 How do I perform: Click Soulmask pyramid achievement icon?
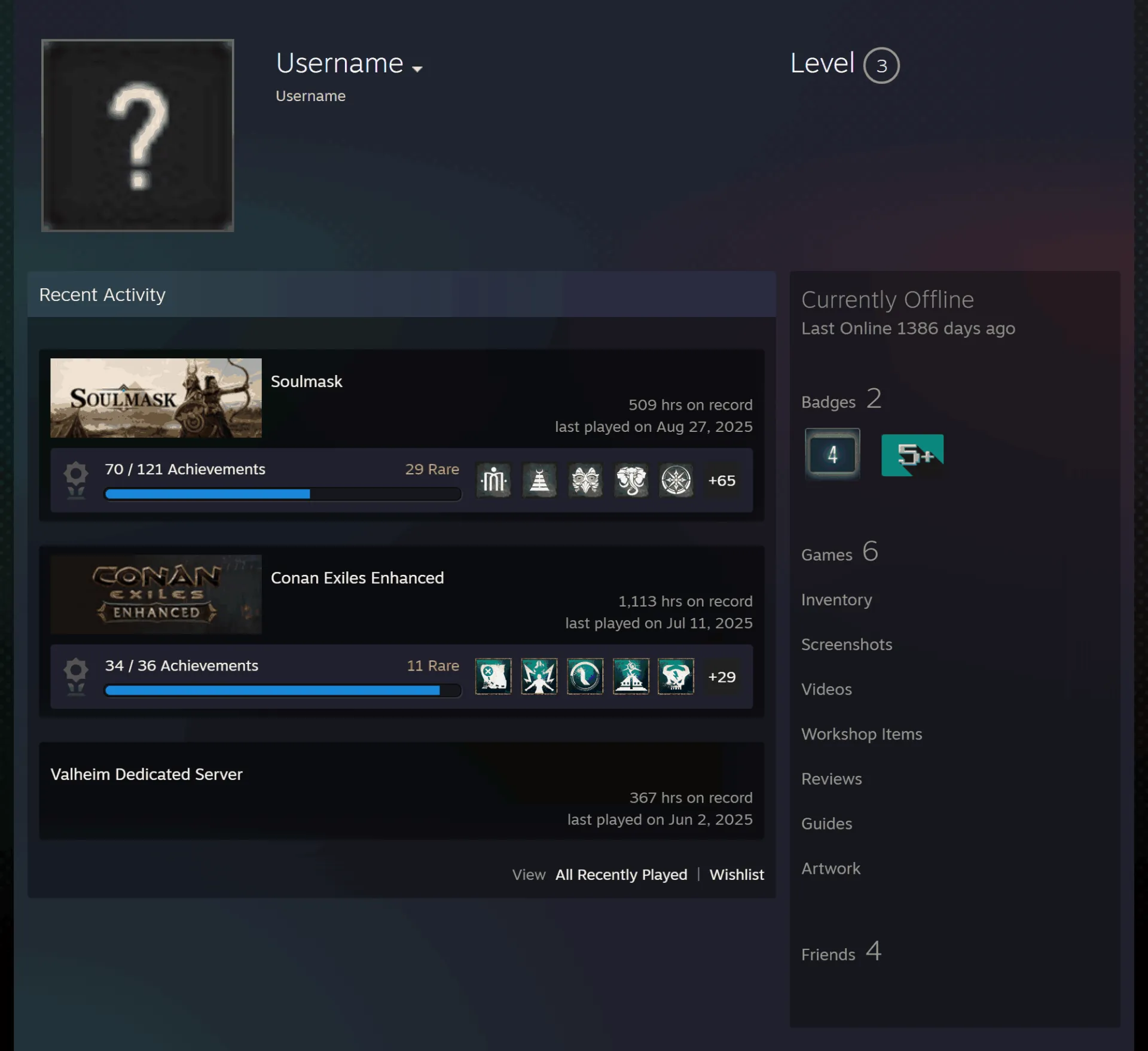tap(539, 480)
